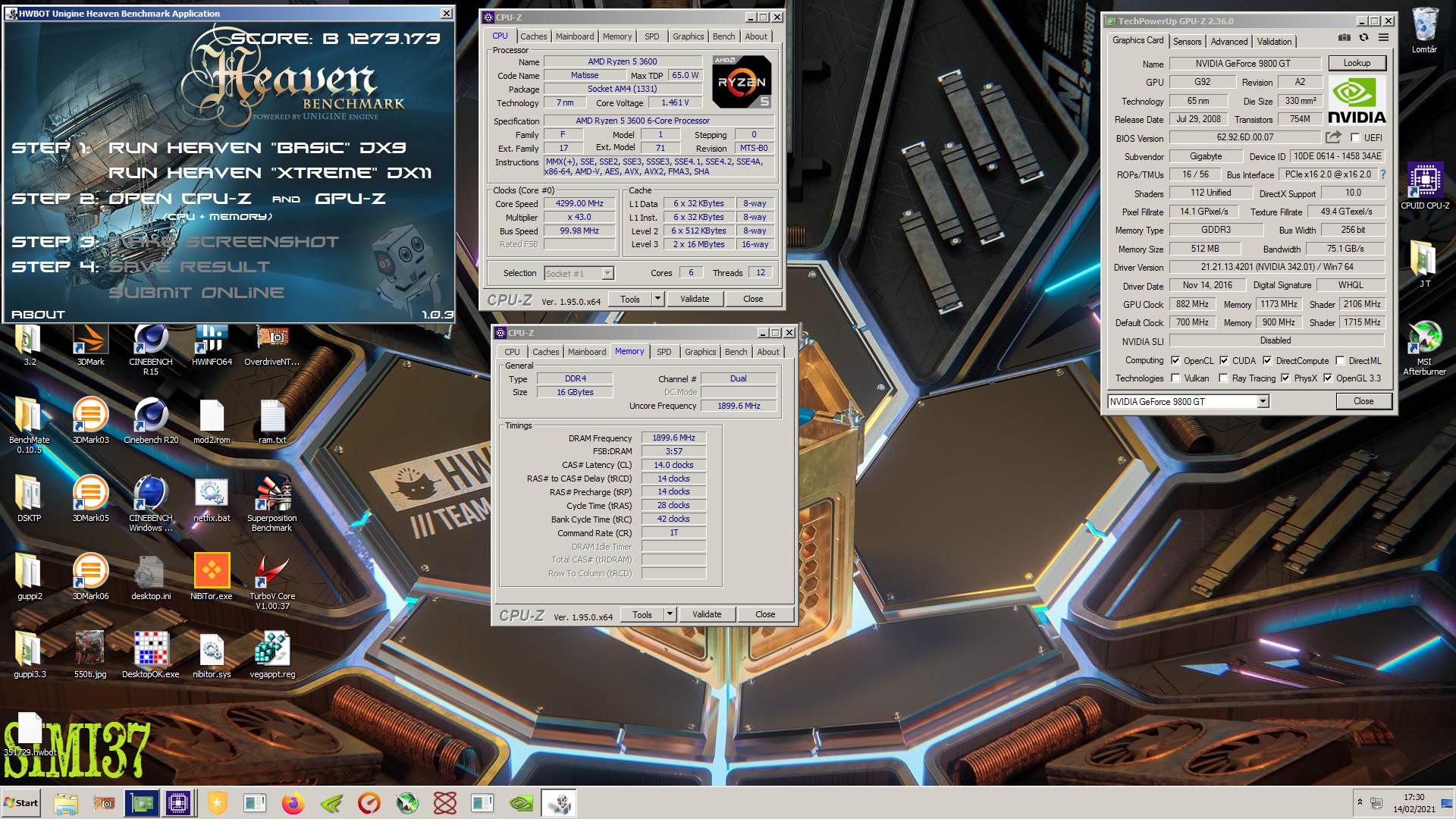Click the DRAM Frequency 1899.6 MHz field

pyautogui.click(x=673, y=438)
